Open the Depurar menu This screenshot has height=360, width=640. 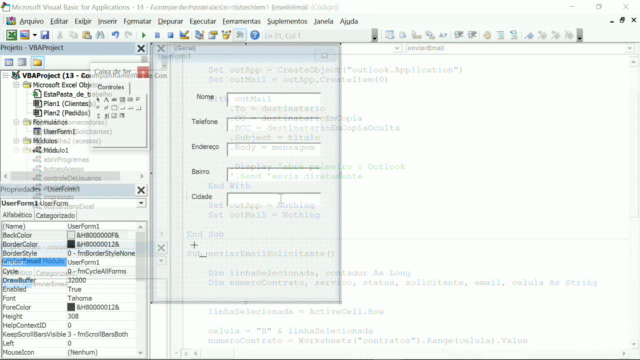tap(170, 21)
